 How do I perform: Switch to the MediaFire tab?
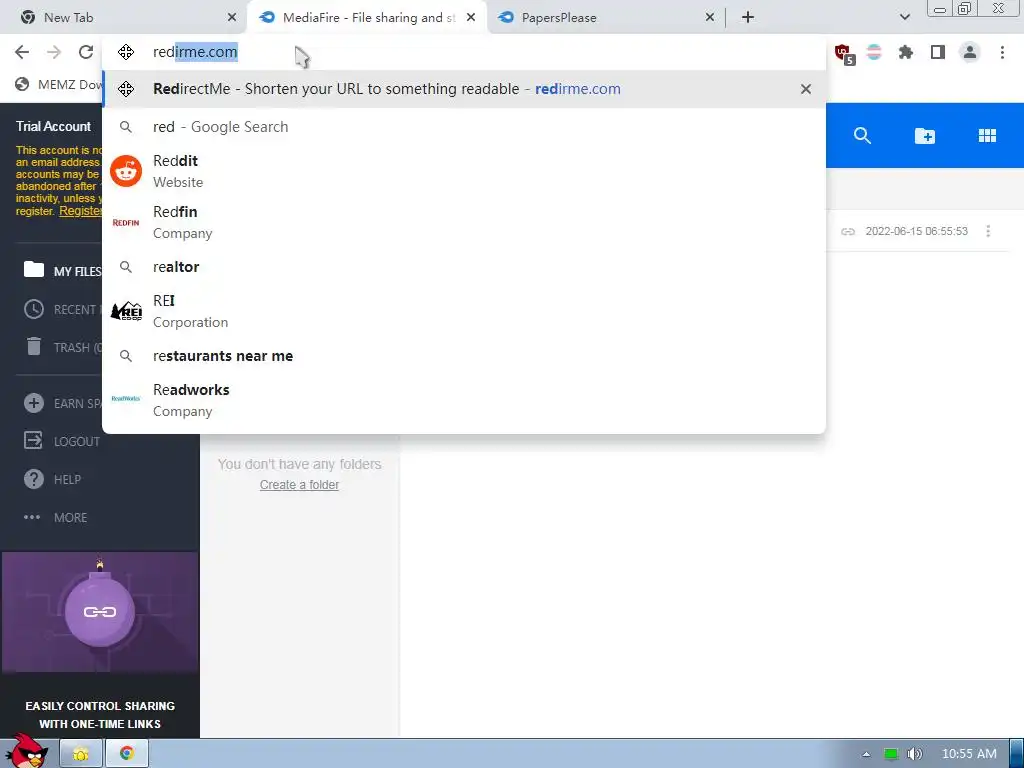[367, 18]
